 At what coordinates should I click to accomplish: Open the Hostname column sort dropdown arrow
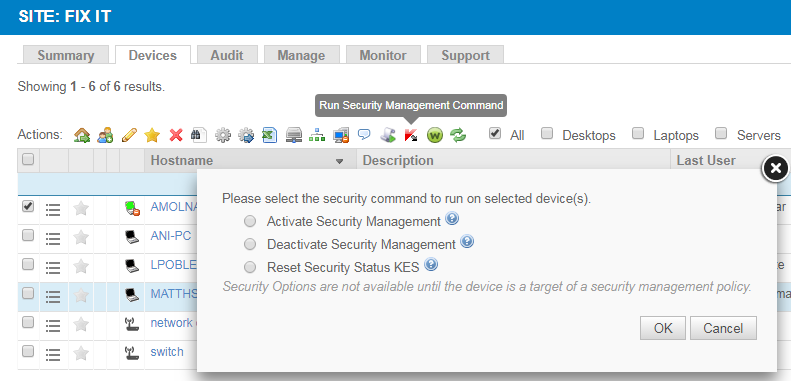pos(340,161)
